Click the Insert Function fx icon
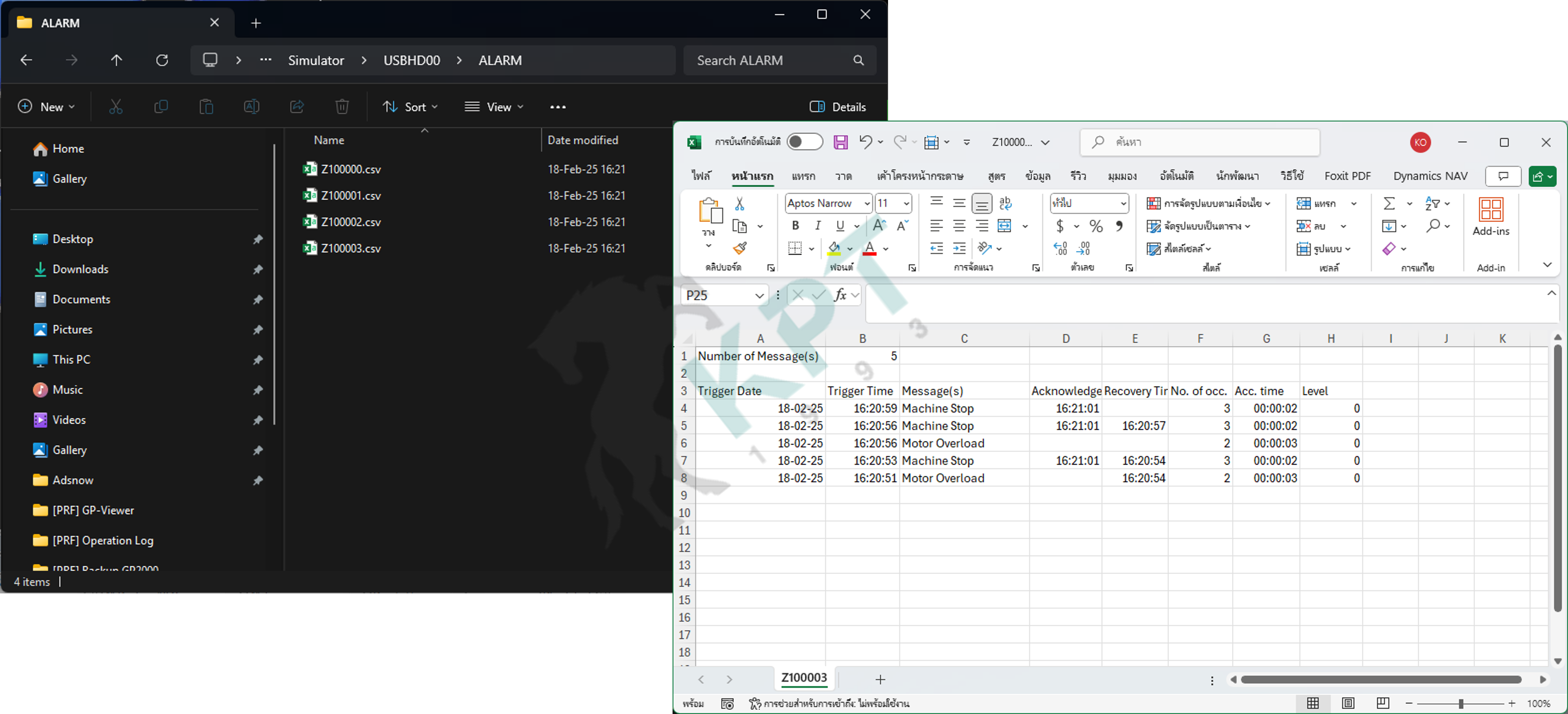The image size is (1568, 714). 840,295
